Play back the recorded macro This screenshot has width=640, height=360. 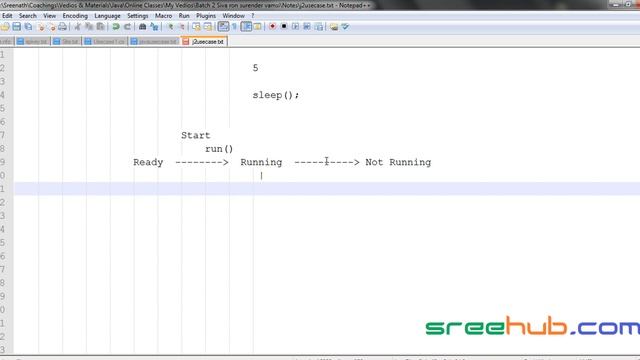295,27
